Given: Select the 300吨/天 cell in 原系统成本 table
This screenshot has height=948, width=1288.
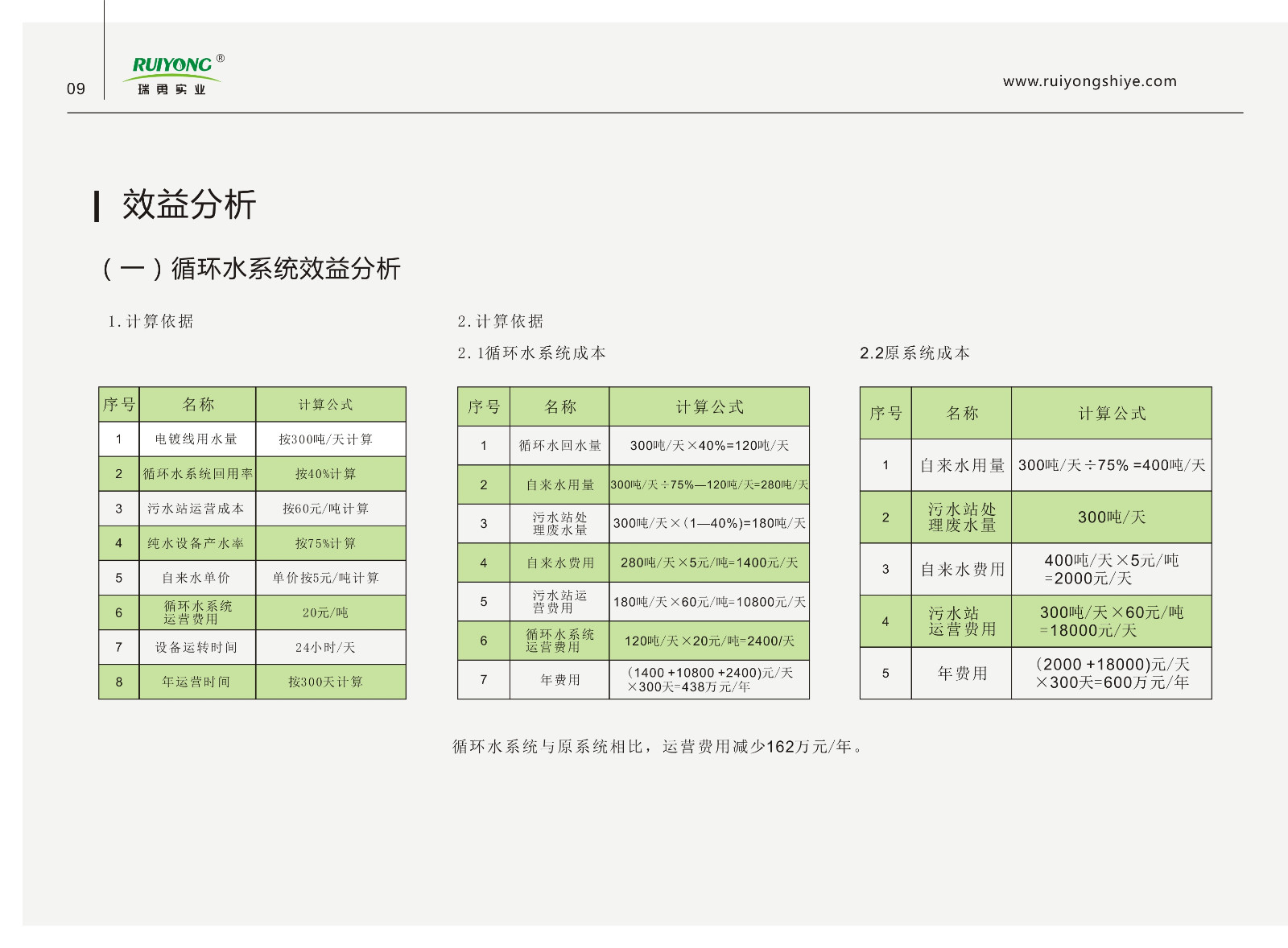Looking at the screenshot, I should click(1112, 517).
